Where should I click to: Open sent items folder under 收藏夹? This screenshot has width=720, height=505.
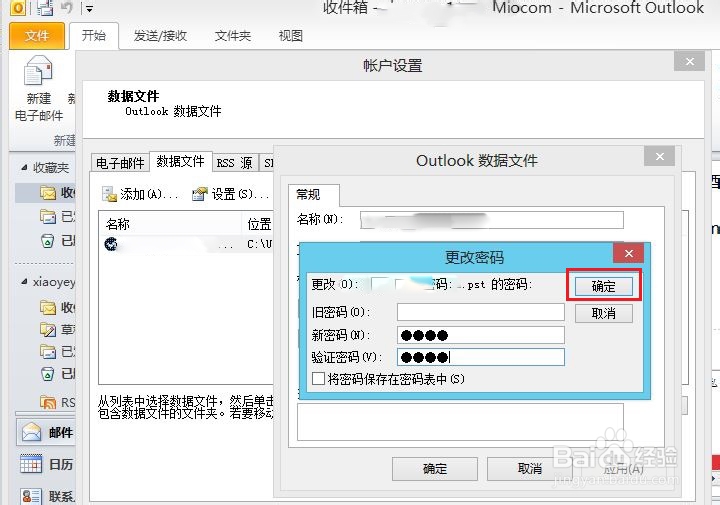[x=57, y=216]
